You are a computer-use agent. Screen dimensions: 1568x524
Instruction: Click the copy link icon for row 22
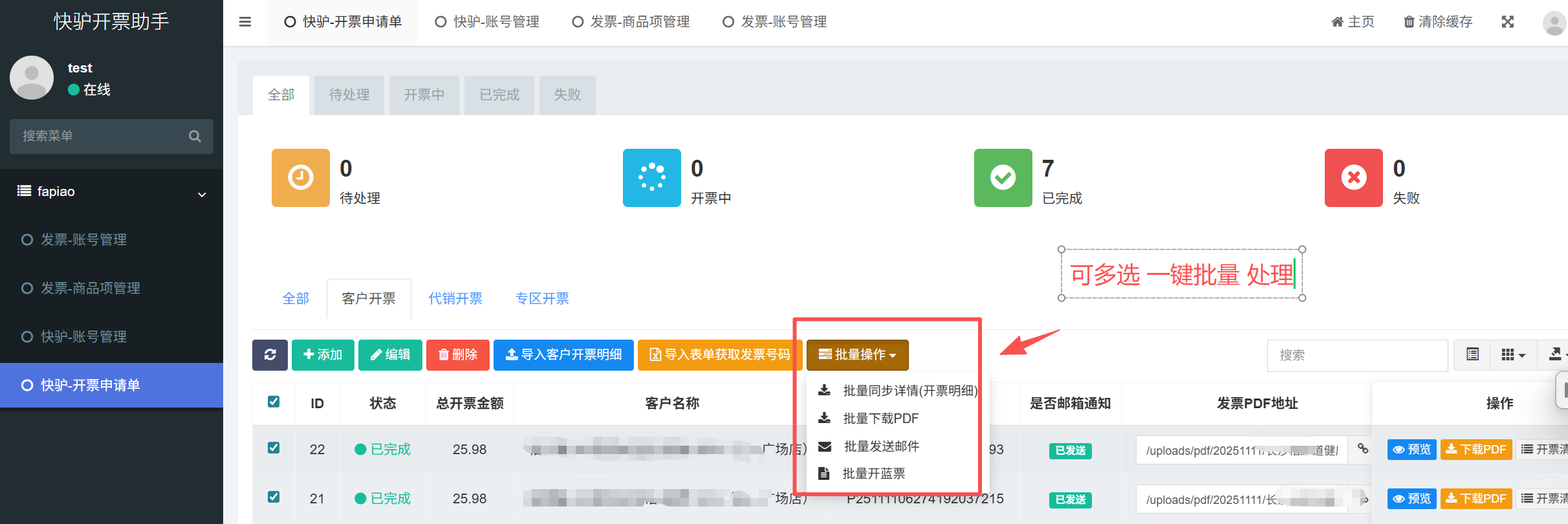point(1362,449)
